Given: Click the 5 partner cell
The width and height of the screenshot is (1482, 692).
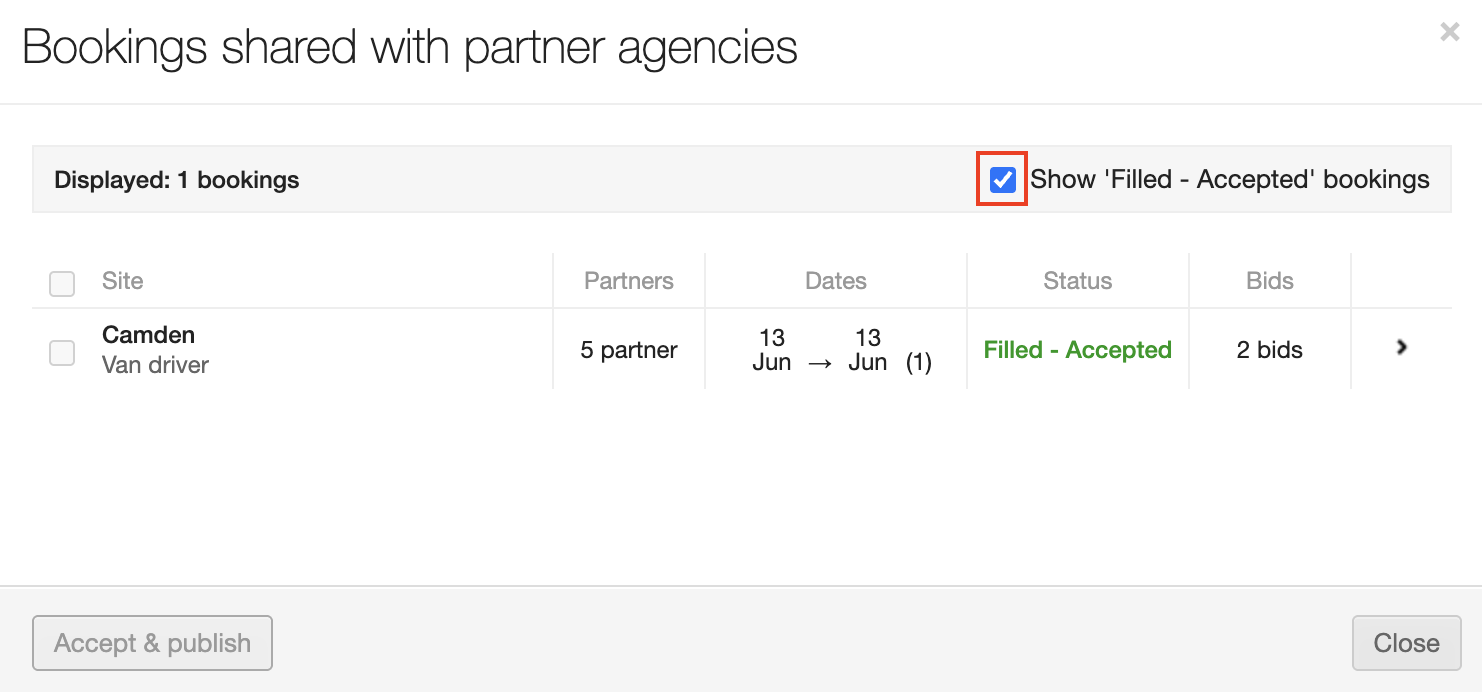Looking at the screenshot, I should (x=629, y=350).
